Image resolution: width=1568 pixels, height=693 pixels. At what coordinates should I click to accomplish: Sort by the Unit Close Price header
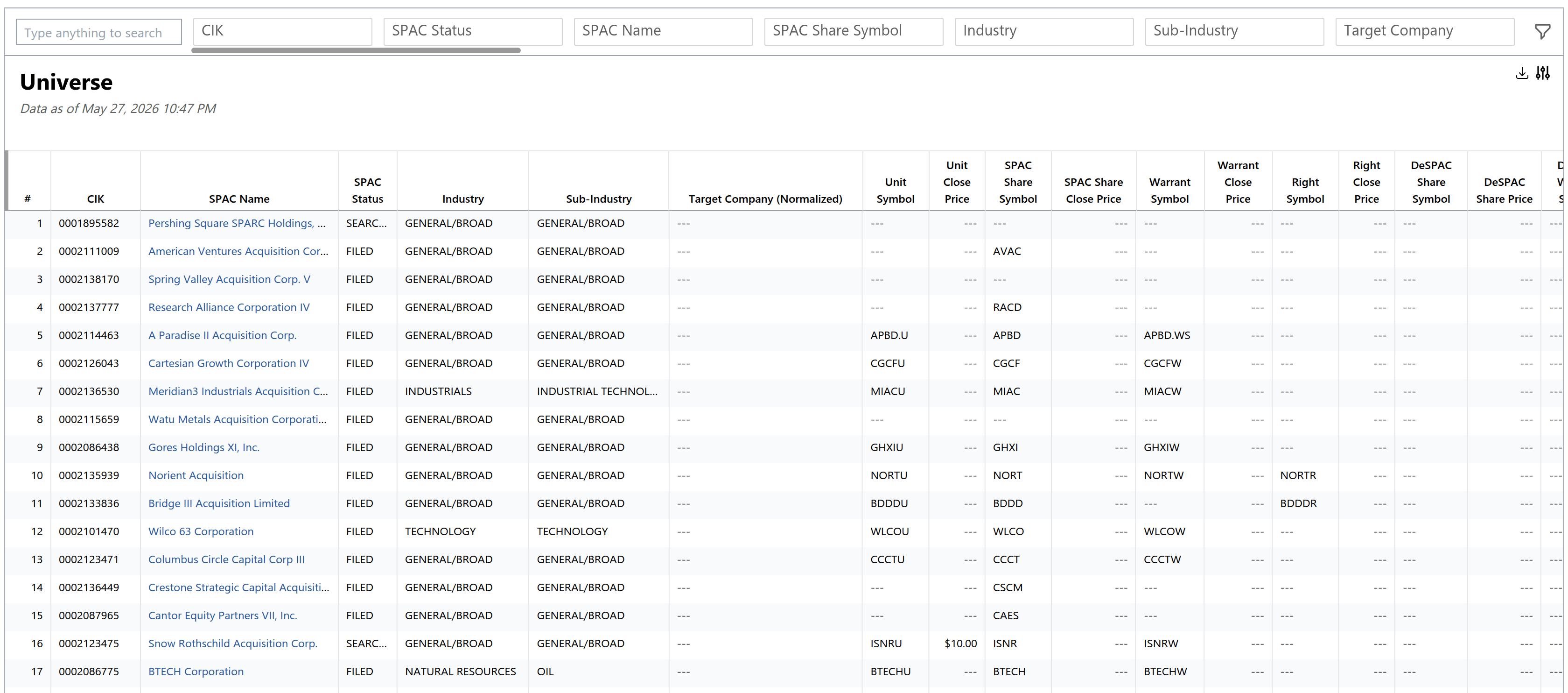click(x=957, y=182)
